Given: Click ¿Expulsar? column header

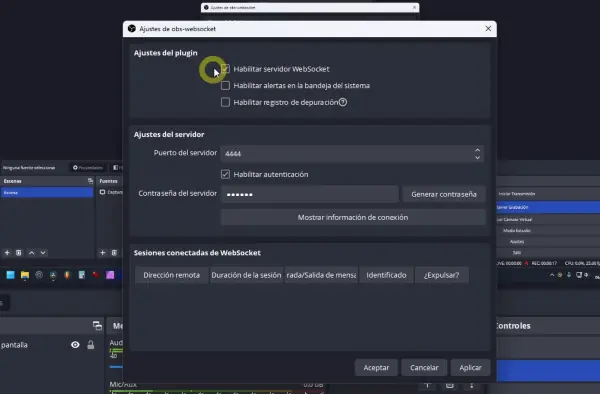Looking at the screenshot, I should pyautogui.click(x=441, y=275).
